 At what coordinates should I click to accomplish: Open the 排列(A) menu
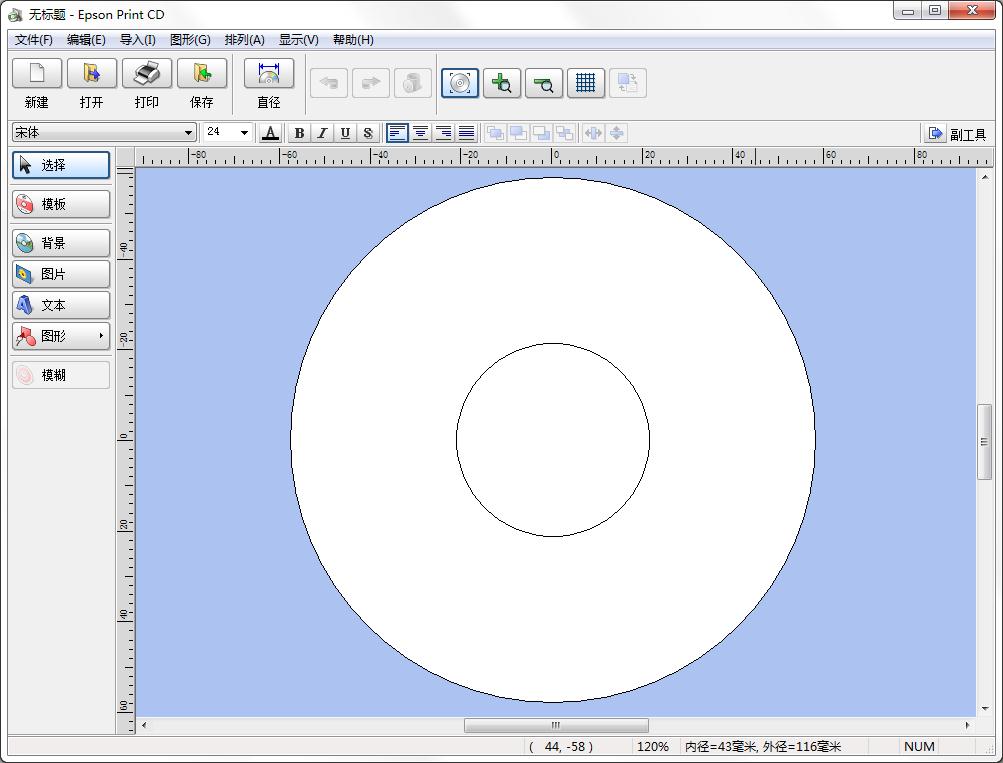pos(244,40)
